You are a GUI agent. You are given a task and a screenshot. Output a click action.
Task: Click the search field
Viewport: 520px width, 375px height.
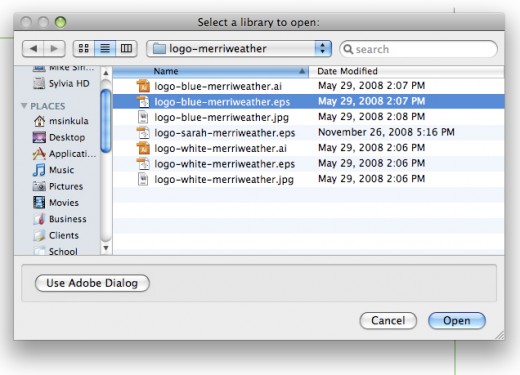(x=418, y=49)
